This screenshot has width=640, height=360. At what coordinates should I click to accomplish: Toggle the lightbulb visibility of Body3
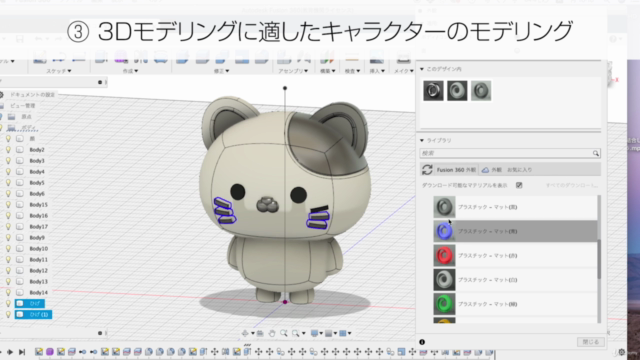[x=8, y=161]
